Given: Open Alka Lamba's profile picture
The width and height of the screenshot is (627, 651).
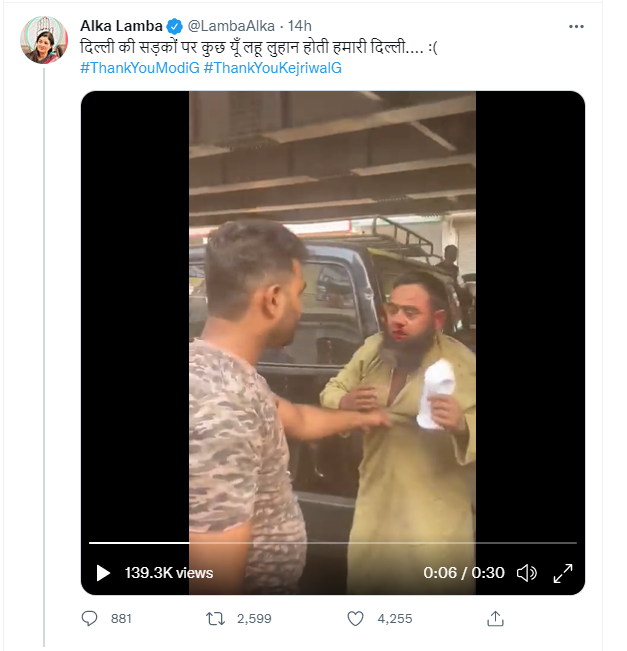Looking at the screenshot, I should [43, 40].
